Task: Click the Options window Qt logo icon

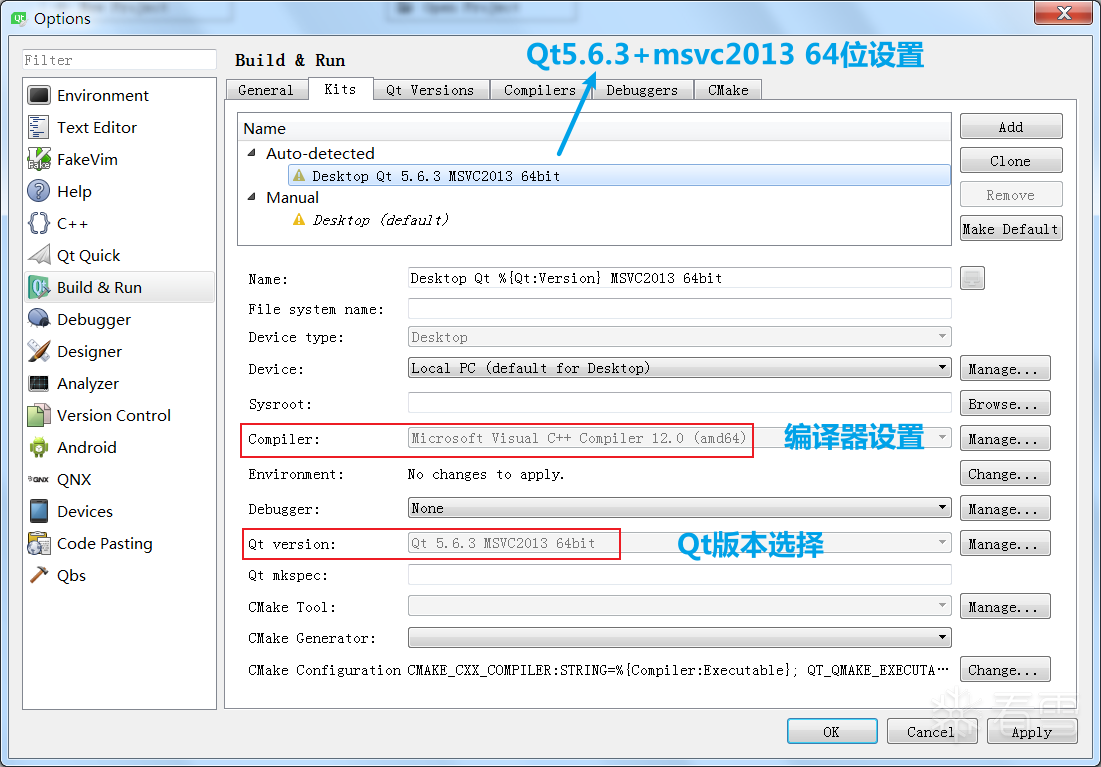Action: click(19, 18)
